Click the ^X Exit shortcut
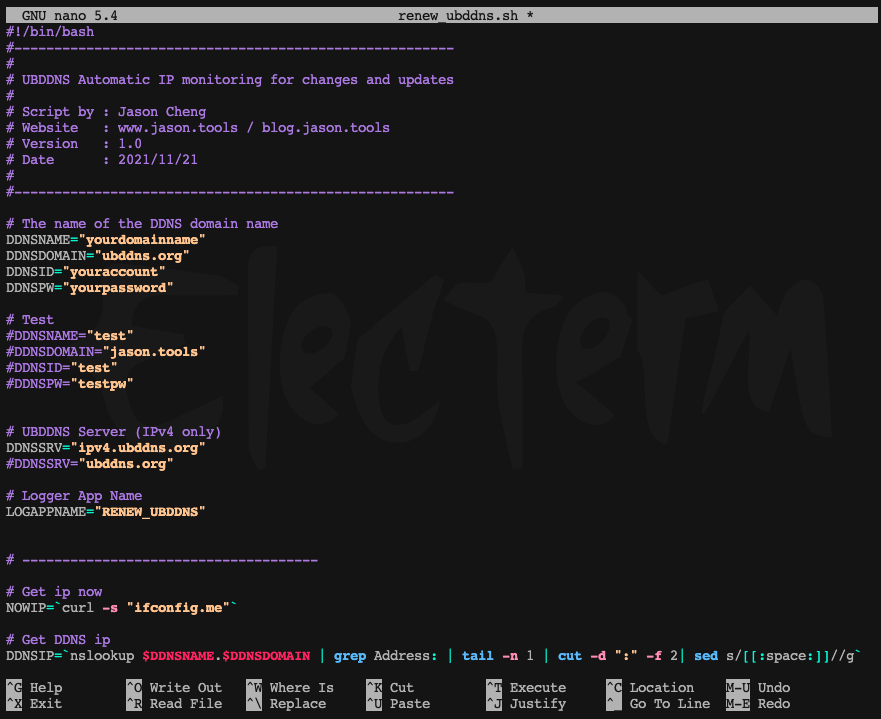881x719 pixels. (x=34, y=703)
